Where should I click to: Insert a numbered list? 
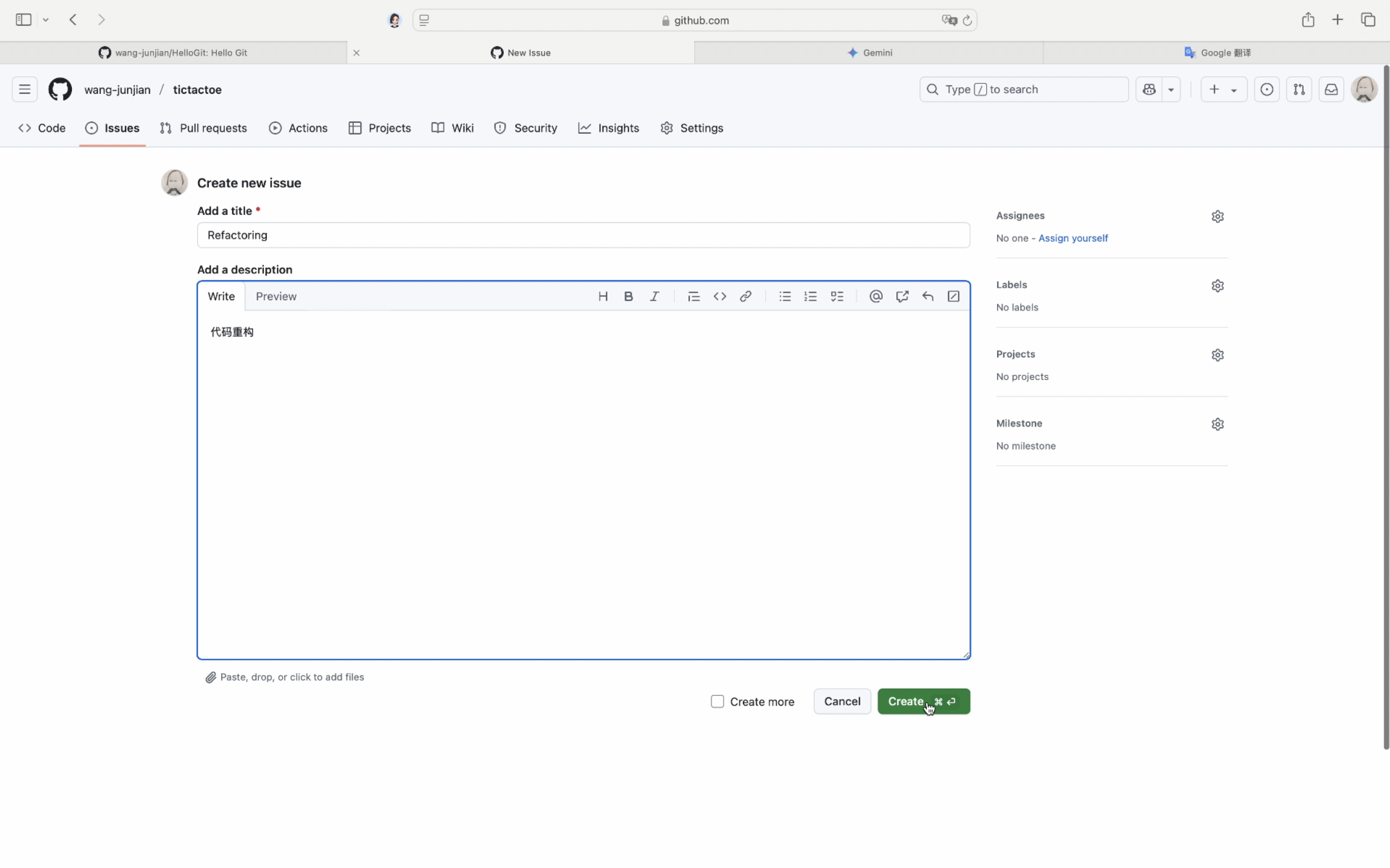[x=810, y=296]
